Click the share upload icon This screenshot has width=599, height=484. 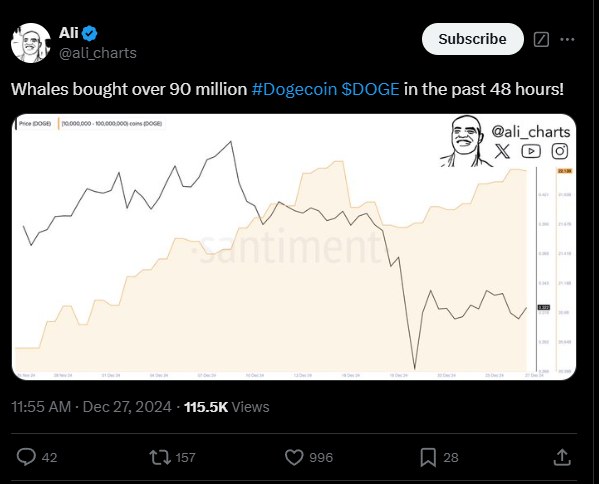tap(562, 457)
